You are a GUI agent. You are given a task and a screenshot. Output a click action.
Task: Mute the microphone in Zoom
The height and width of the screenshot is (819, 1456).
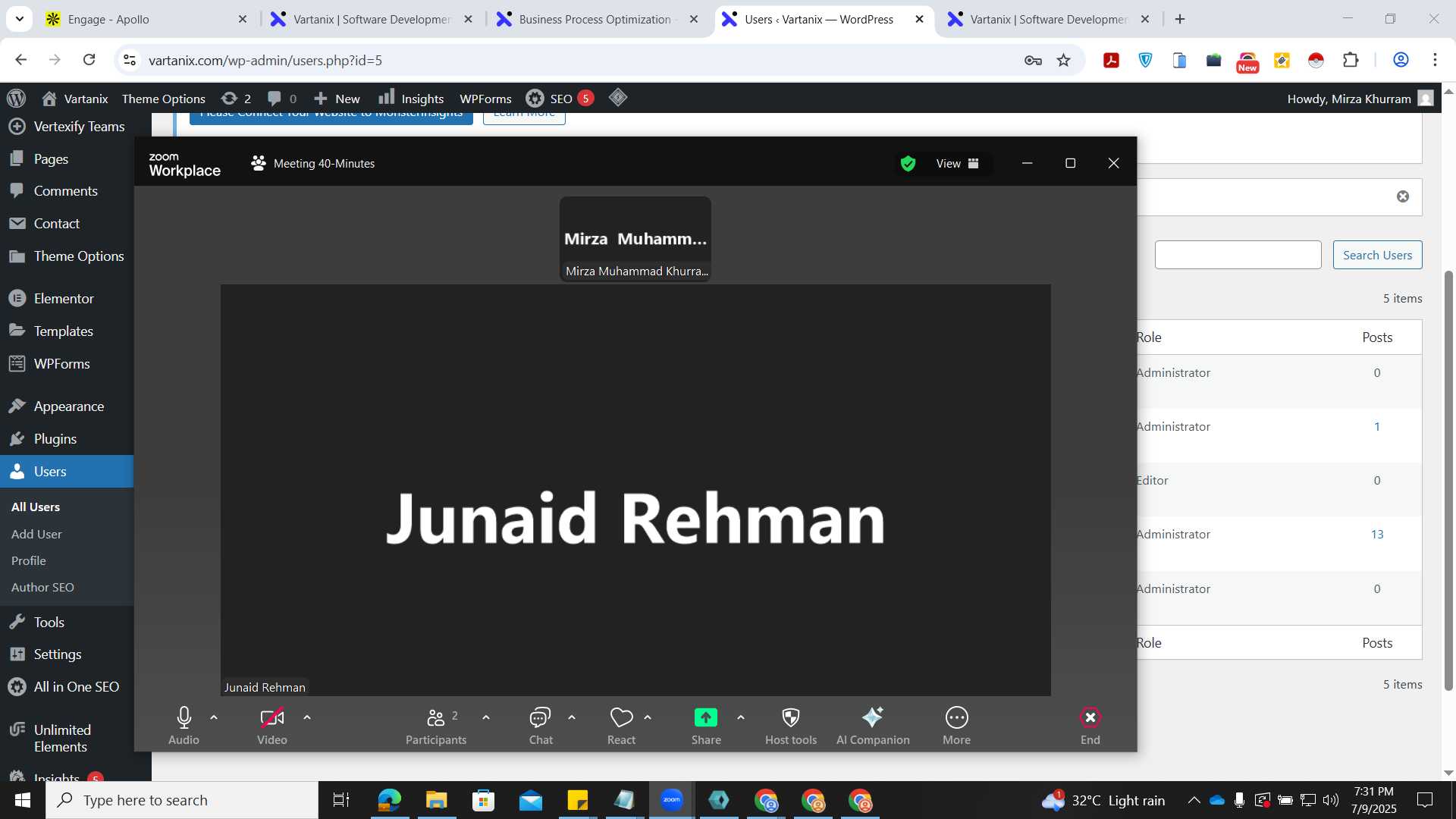pyautogui.click(x=184, y=725)
